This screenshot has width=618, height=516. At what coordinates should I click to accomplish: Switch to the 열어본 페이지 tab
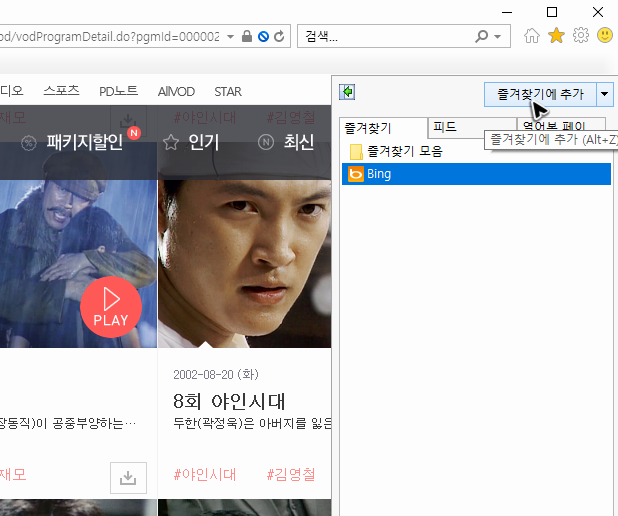point(561,125)
